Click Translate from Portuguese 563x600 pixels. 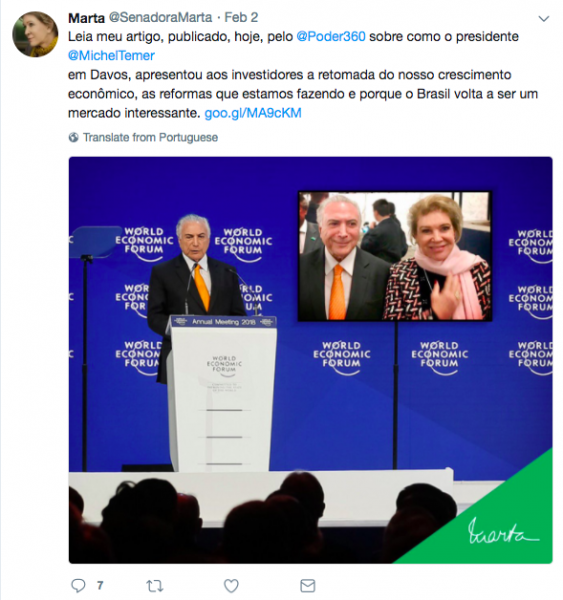150,137
